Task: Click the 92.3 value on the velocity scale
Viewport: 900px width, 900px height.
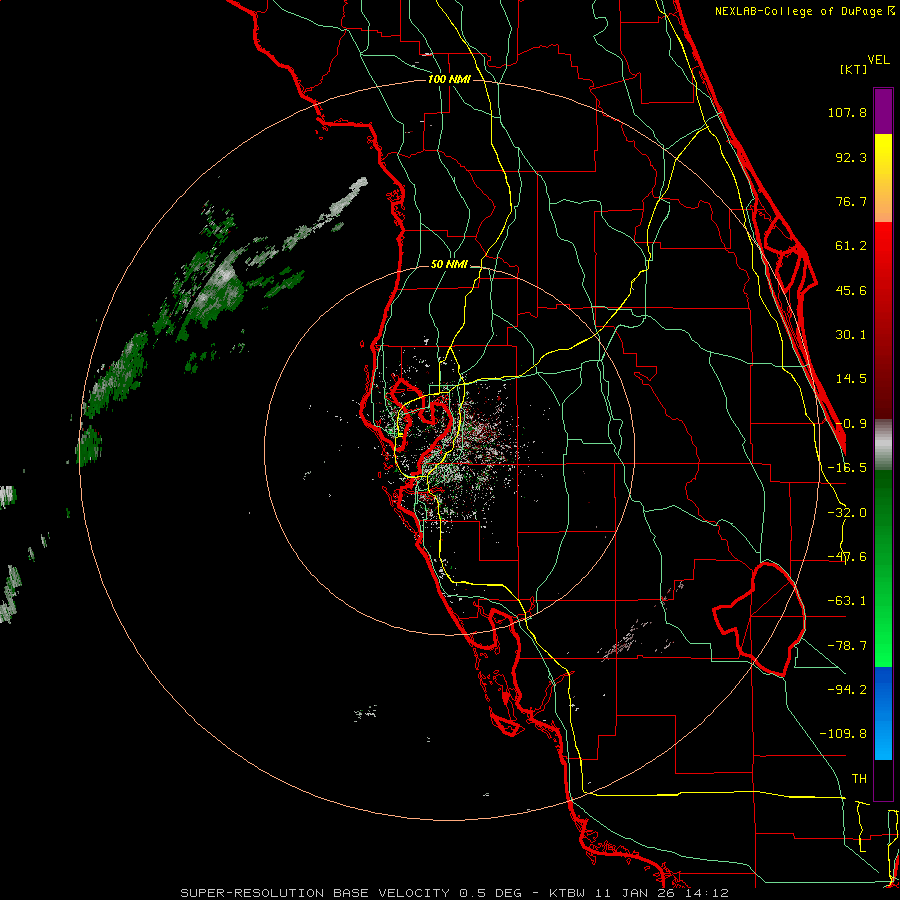Action: point(851,157)
